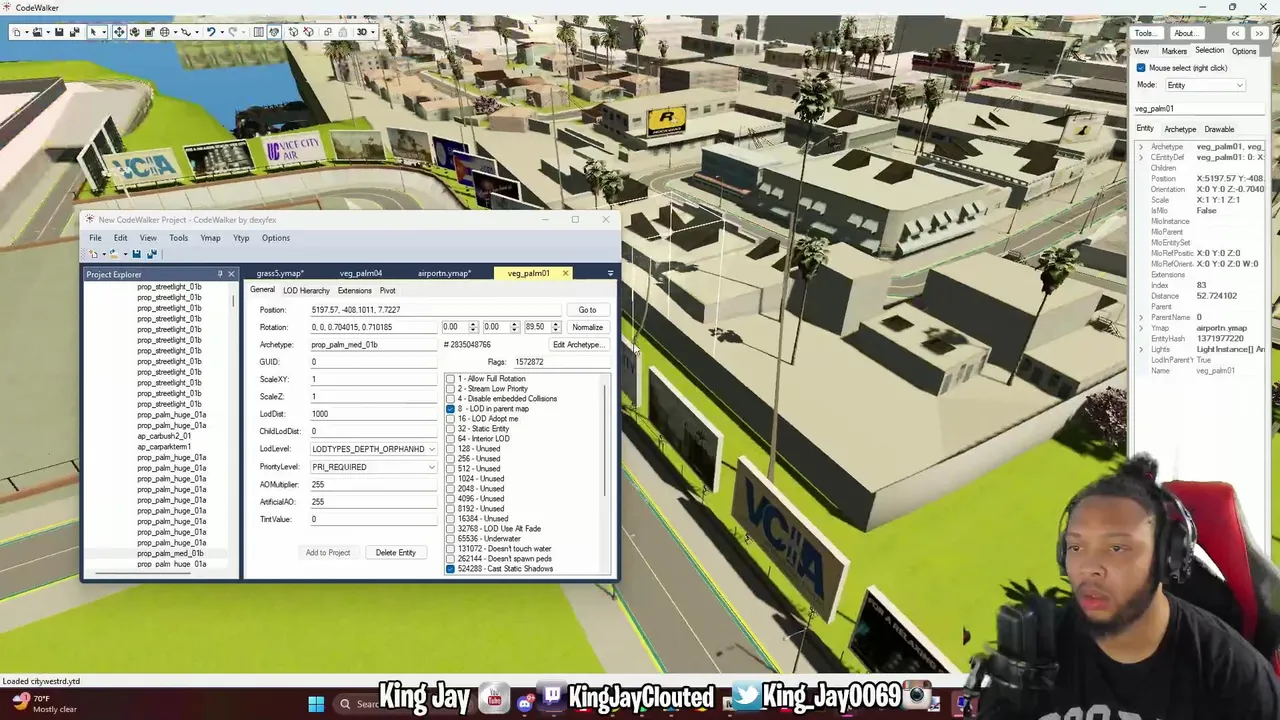Open the LodLevel dropdown
Viewport: 1280px width, 720px height.
(373, 449)
